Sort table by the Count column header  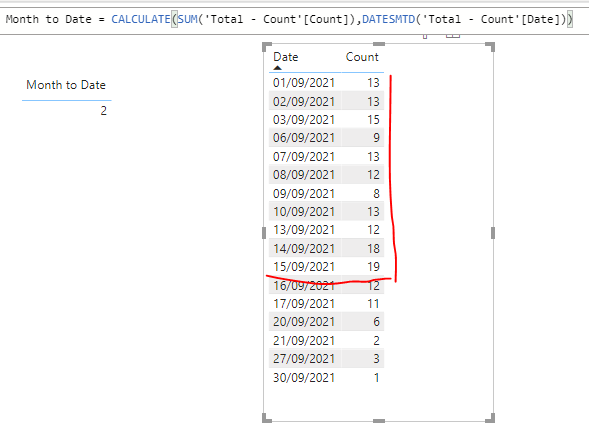(362, 57)
